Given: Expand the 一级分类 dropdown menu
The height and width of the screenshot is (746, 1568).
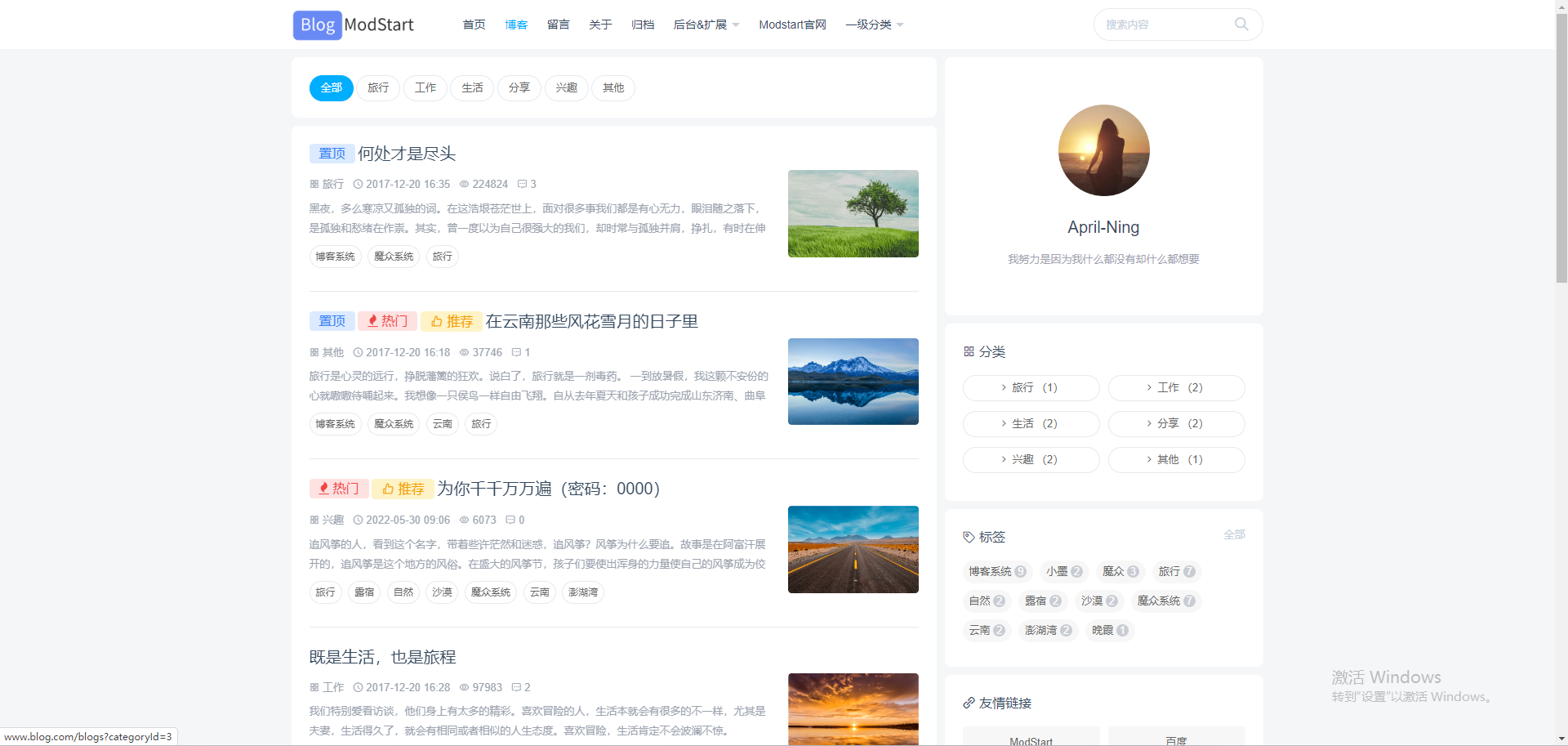Looking at the screenshot, I should (875, 25).
